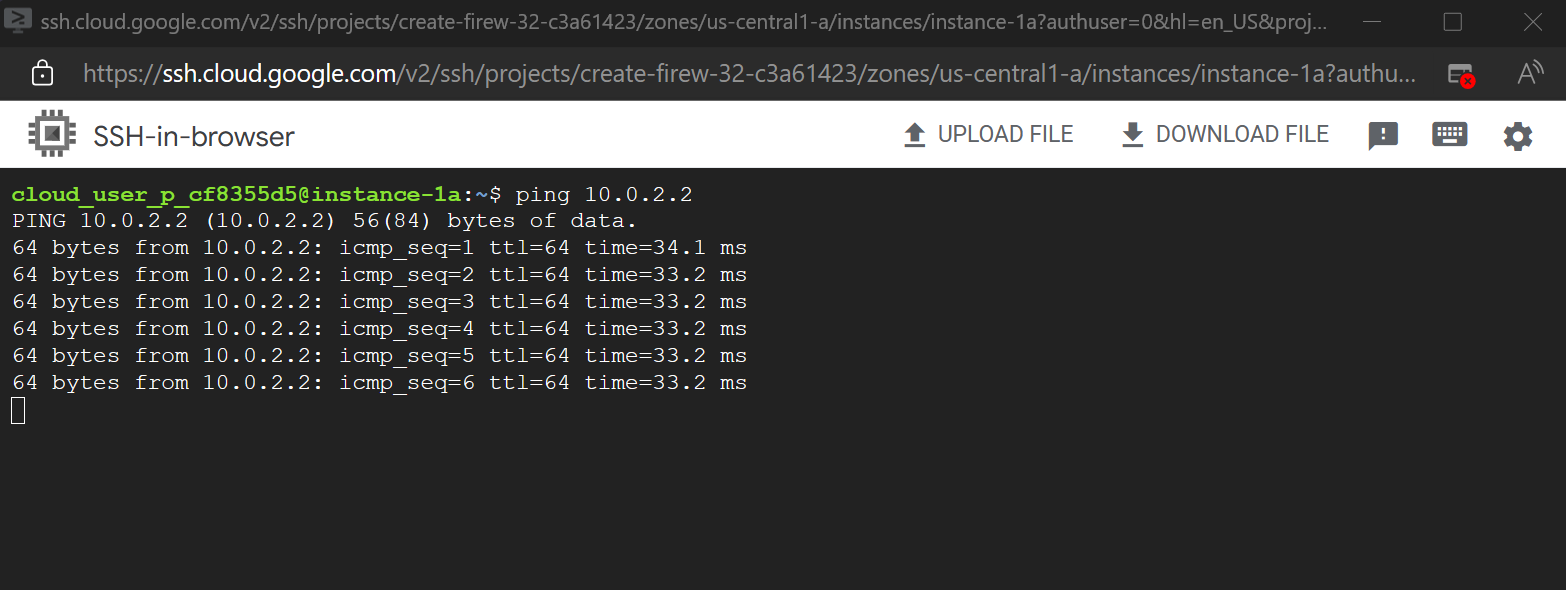View site security via the lock icon

tap(42, 73)
